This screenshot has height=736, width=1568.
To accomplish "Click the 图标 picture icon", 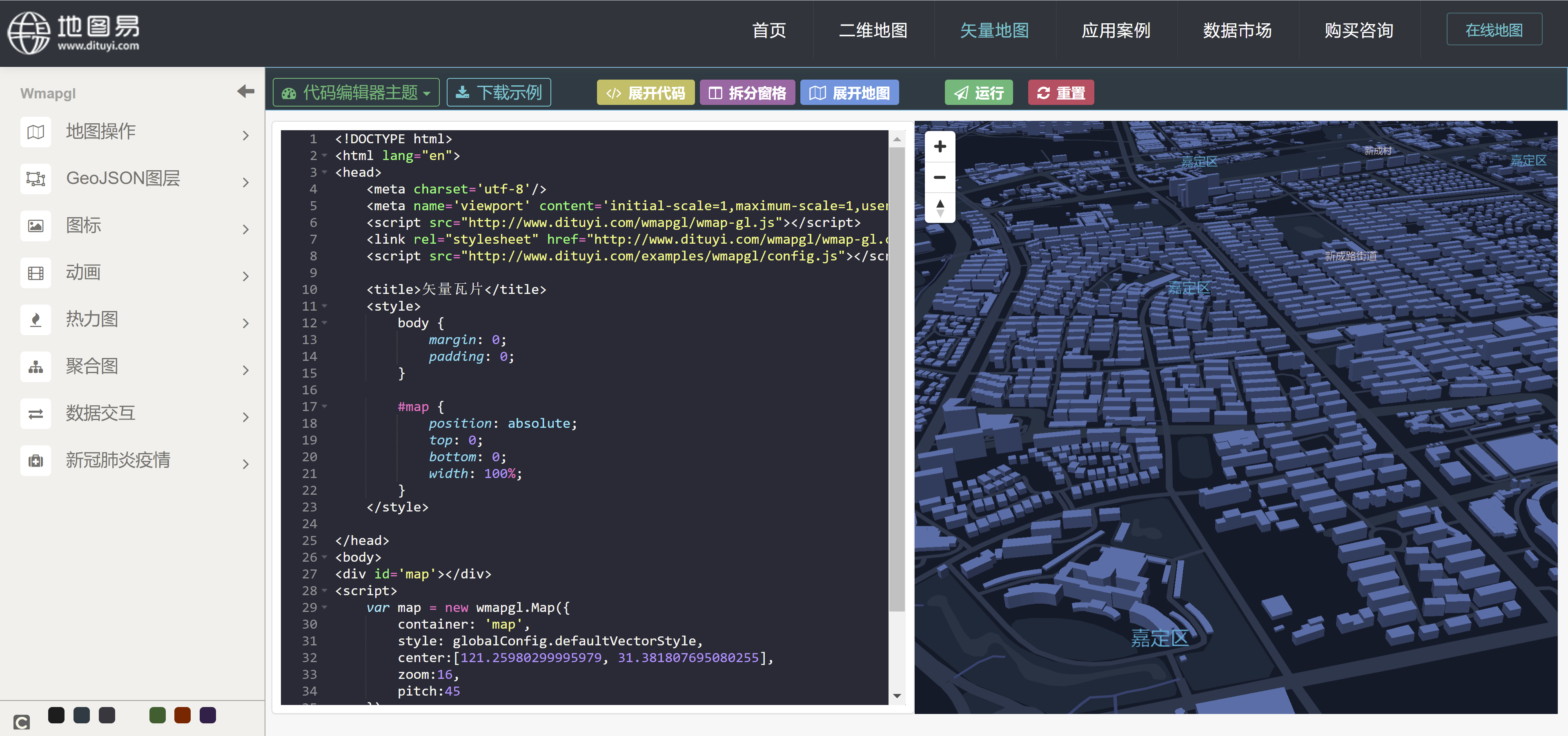I will point(36,226).
